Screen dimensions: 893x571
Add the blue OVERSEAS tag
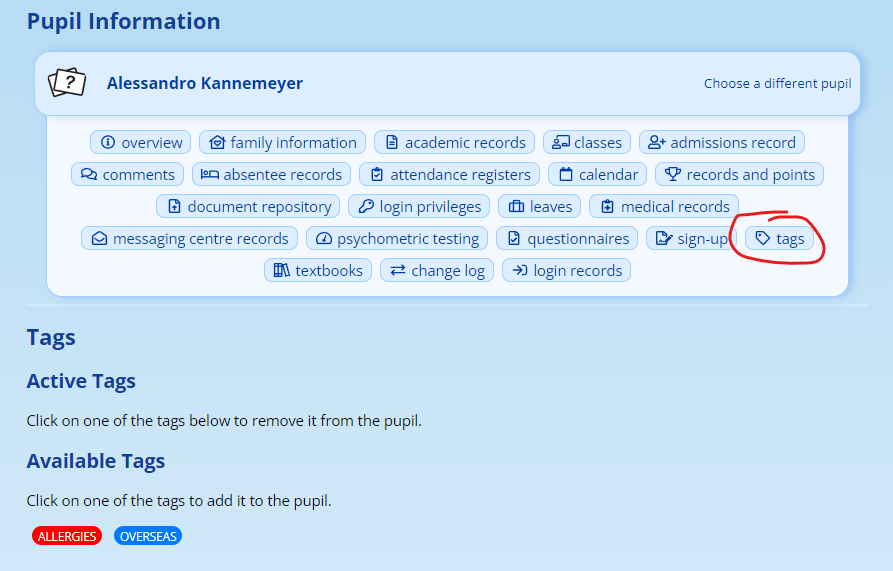pyautogui.click(x=148, y=537)
